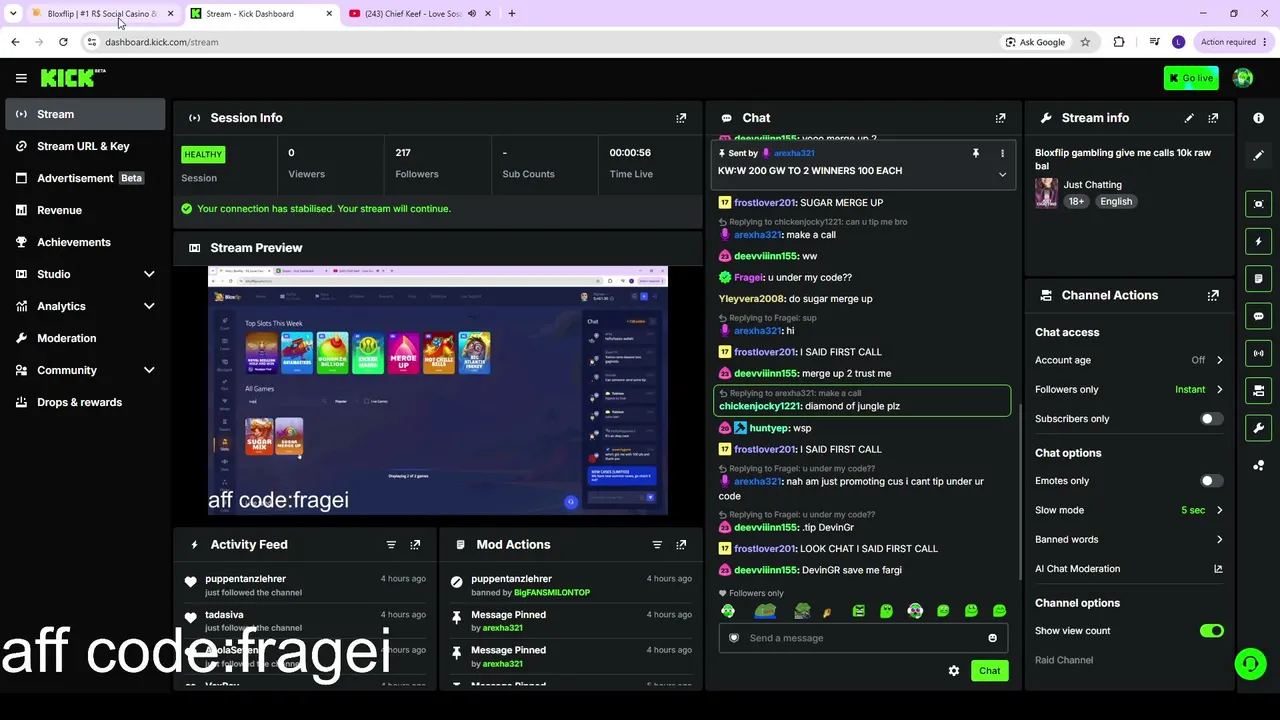Open Followers only duration chevron
Image resolution: width=1280 pixels, height=720 pixels.
tap(1219, 390)
